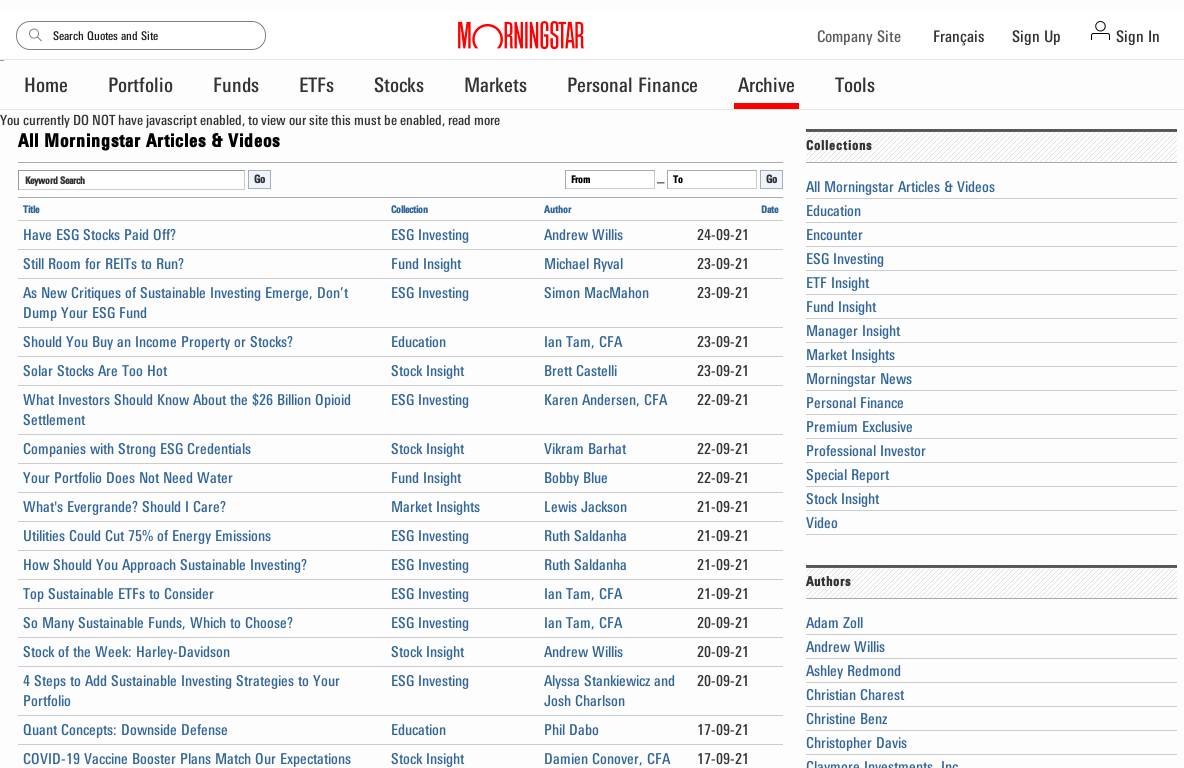1184x768 pixels.
Task: Click the Sign In user icon
Action: pos(1100,32)
